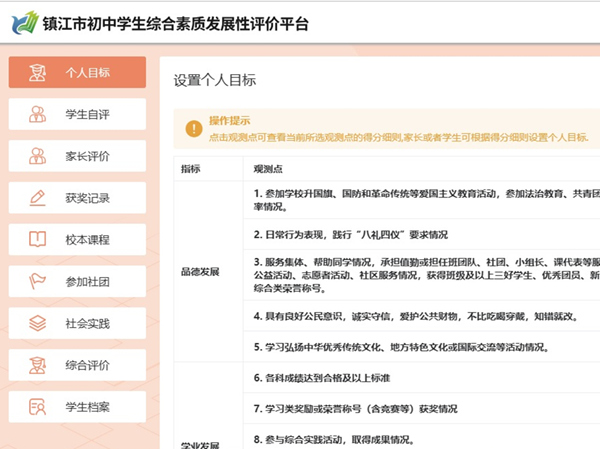Click the 学生自评 sidebar icon
Image resolution: width=600 pixels, height=449 pixels.
(x=38, y=114)
